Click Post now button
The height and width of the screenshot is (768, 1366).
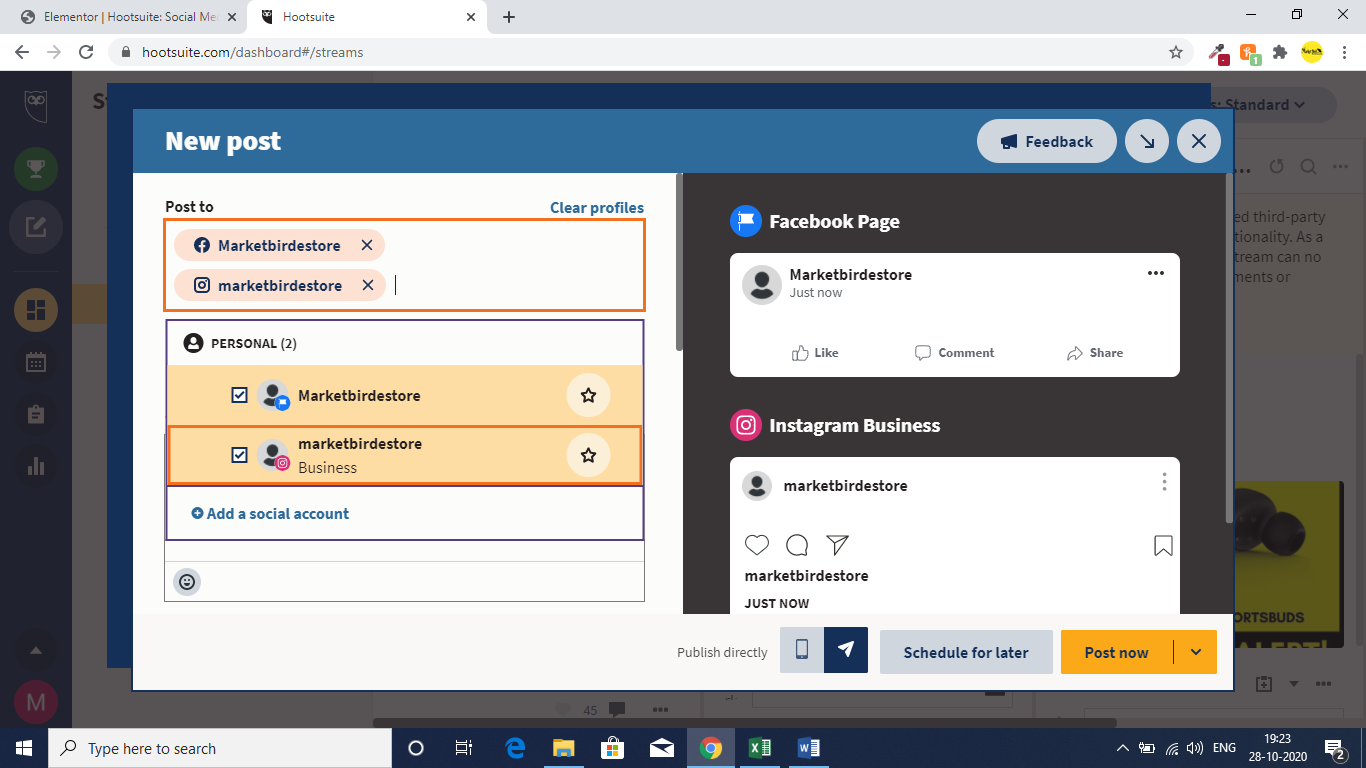(x=1116, y=652)
